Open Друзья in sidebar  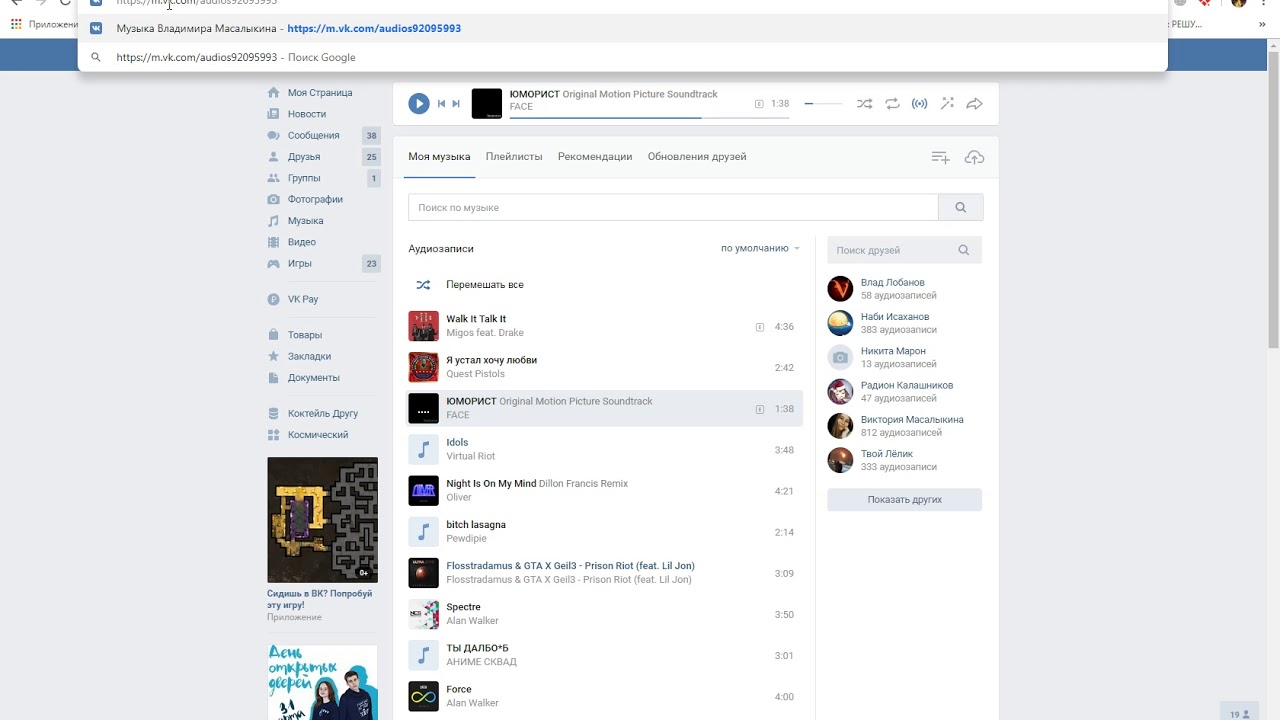tap(304, 157)
